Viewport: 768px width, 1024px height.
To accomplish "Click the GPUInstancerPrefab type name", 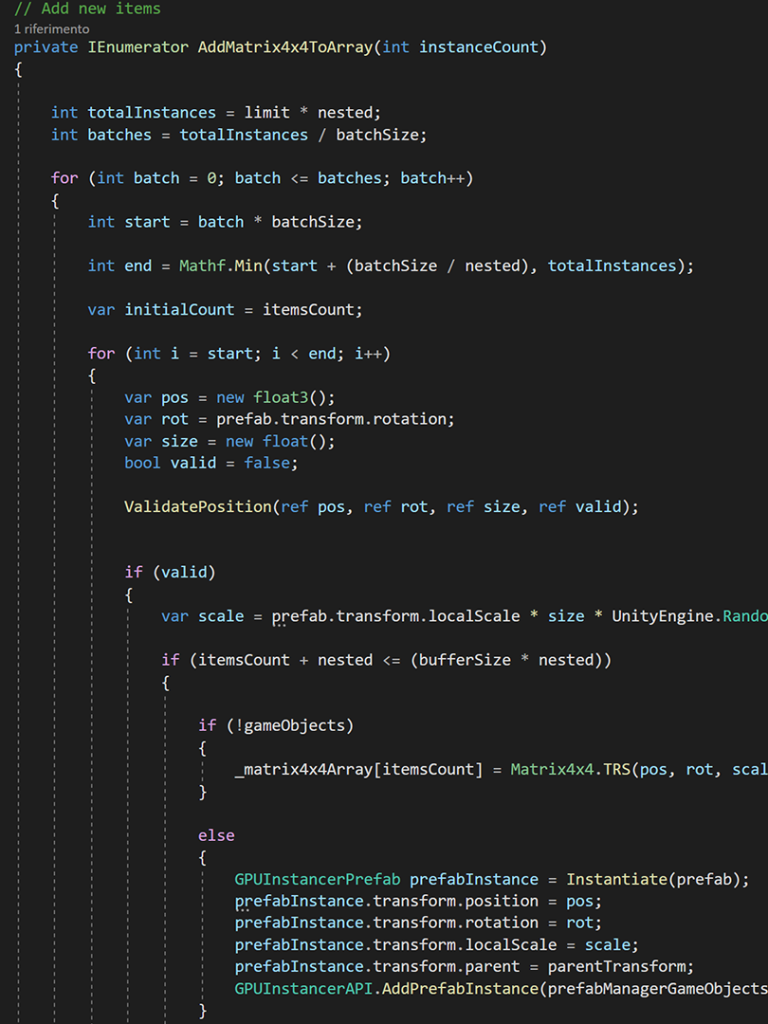I will [317, 879].
